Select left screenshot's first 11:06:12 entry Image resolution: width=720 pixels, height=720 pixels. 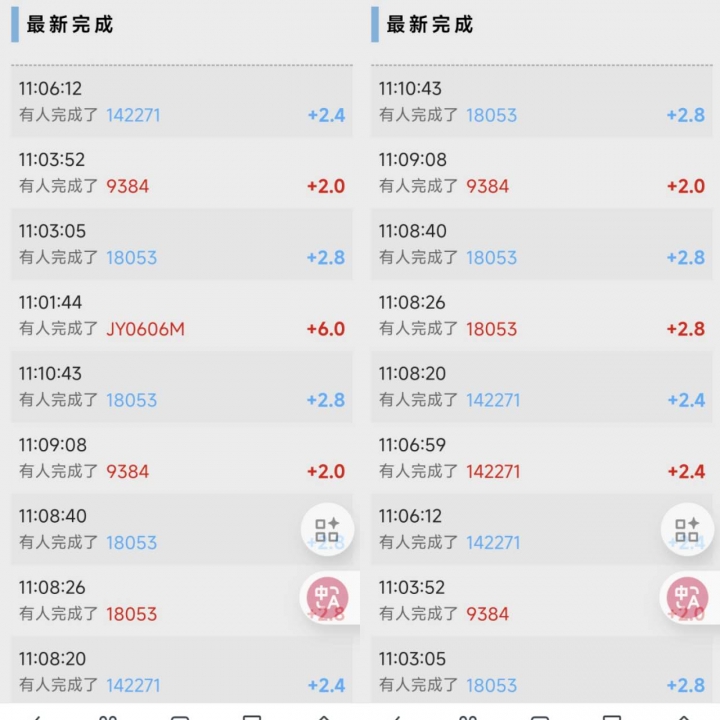(182, 101)
